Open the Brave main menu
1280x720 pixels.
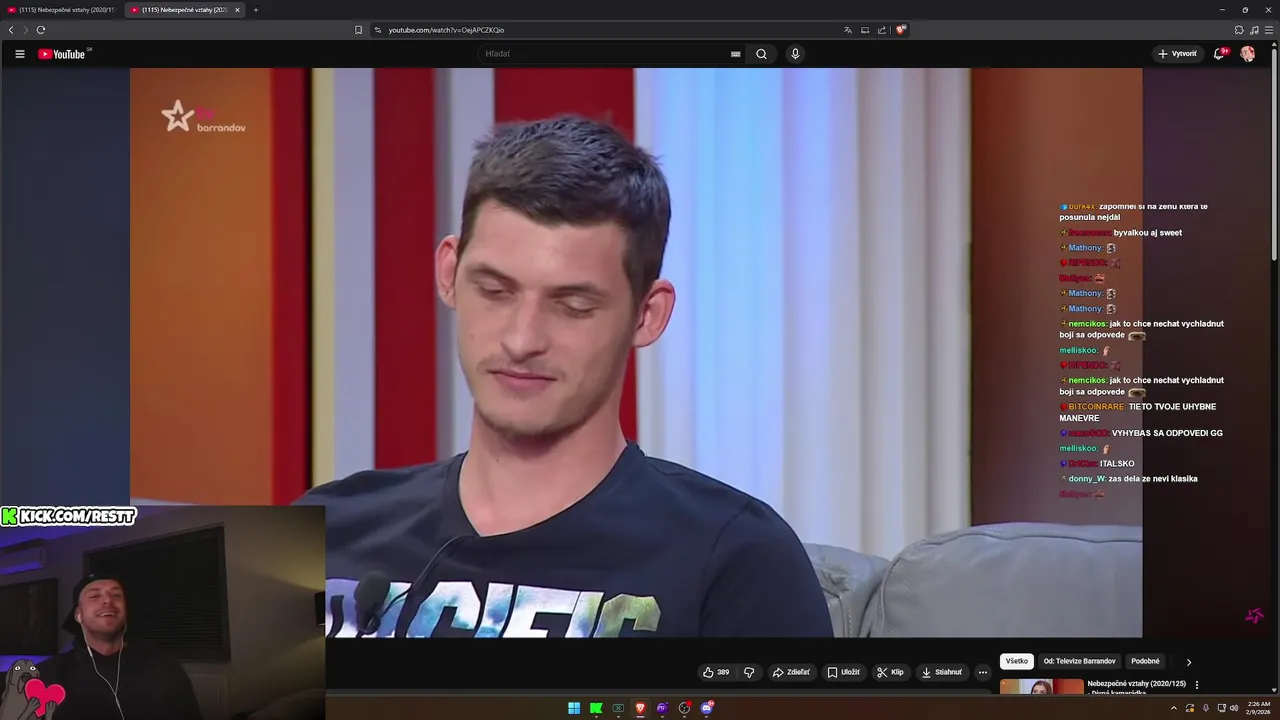(1269, 30)
